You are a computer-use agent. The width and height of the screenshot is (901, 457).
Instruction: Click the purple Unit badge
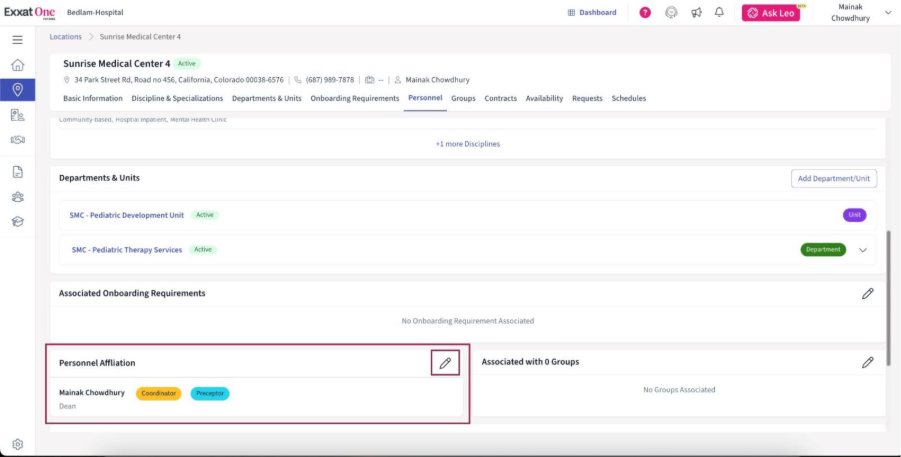coord(854,215)
